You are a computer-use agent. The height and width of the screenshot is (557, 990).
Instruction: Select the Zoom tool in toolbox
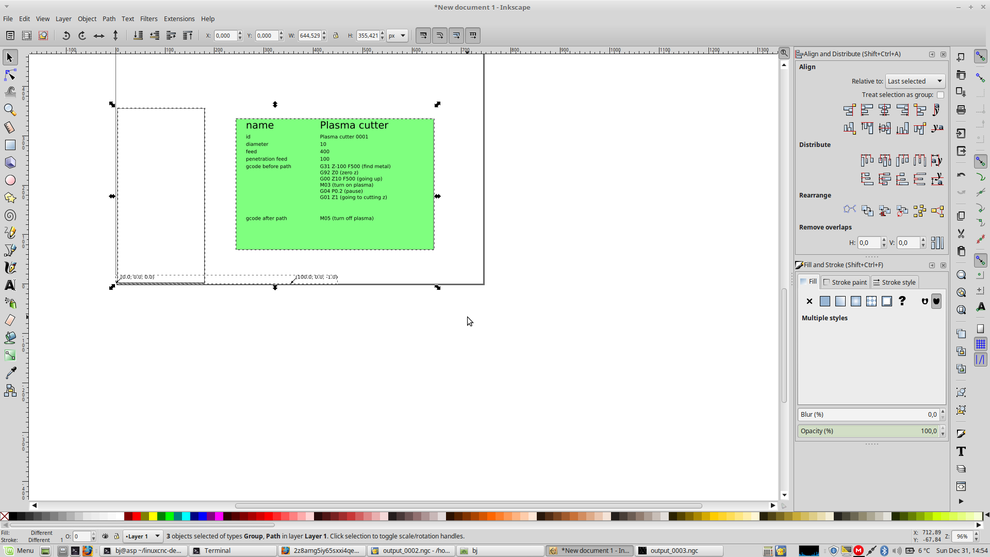point(10,110)
